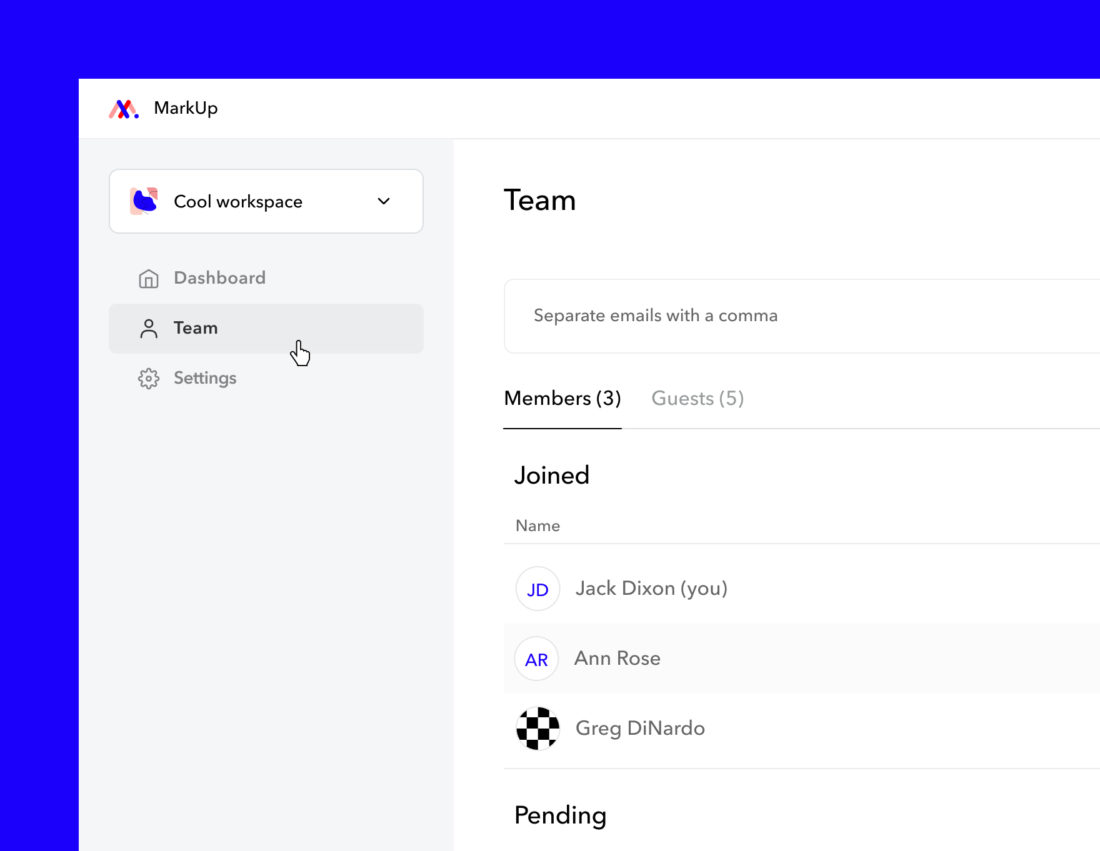Viewport: 1100px width, 851px height.
Task: Click the MarkUp title text
Action: 185,108
